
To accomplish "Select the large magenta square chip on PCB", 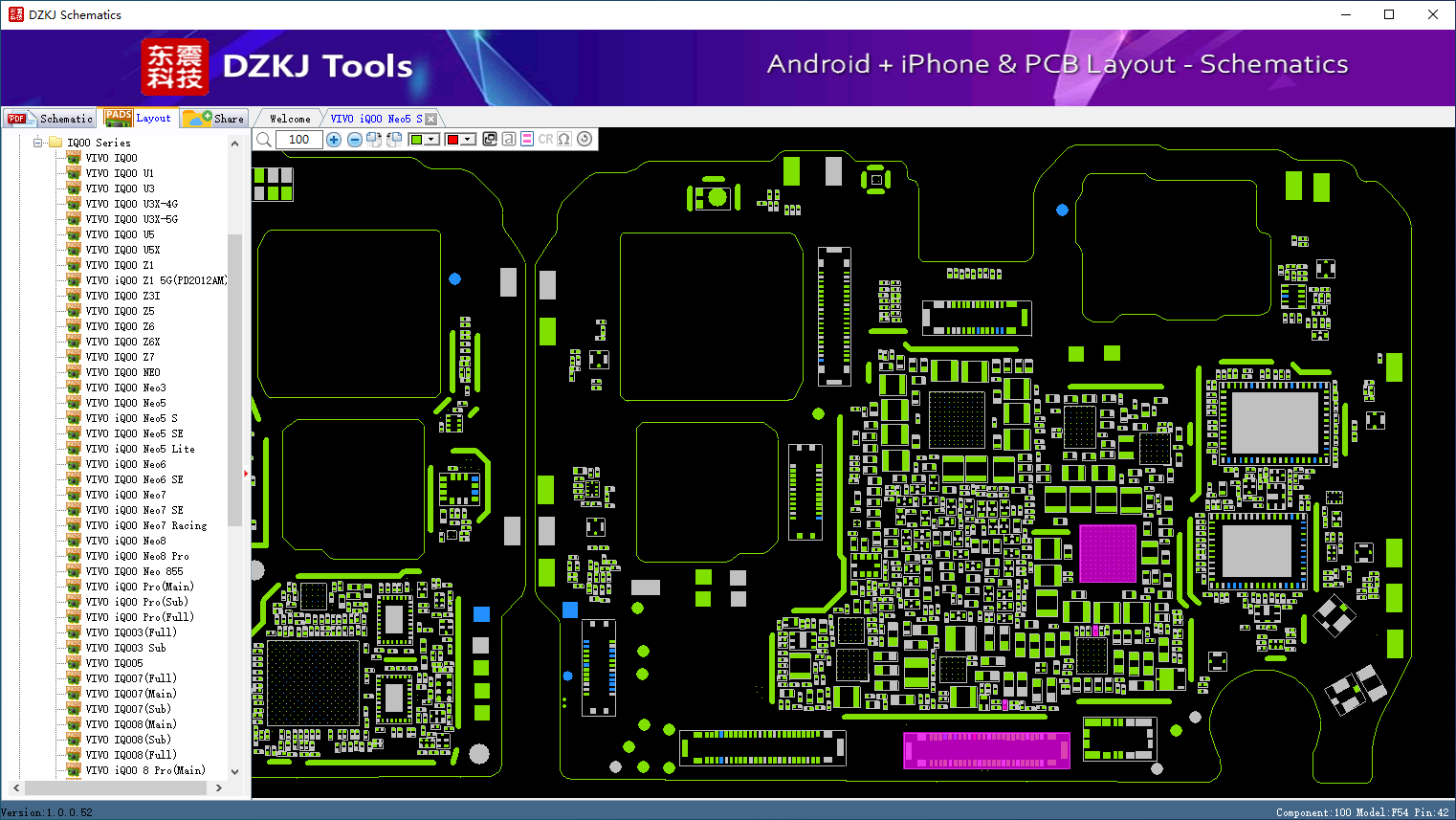I will (x=1108, y=553).
